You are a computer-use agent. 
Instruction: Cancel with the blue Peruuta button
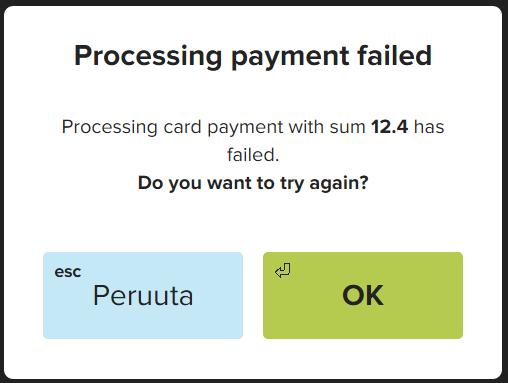tap(143, 295)
